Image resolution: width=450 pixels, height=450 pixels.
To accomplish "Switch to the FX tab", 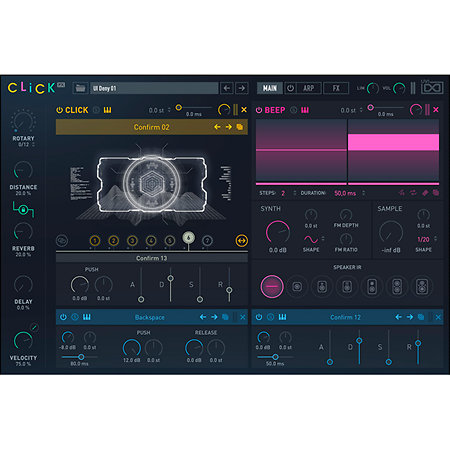I will tap(336, 88).
